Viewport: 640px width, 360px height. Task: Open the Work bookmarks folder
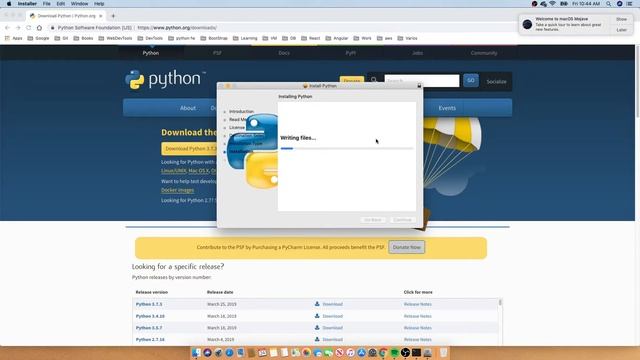point(362,38)
